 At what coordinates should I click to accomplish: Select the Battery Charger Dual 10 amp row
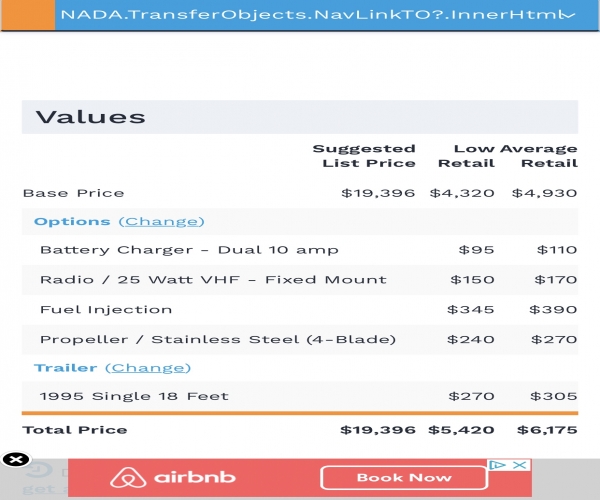(x=300, y=250)
